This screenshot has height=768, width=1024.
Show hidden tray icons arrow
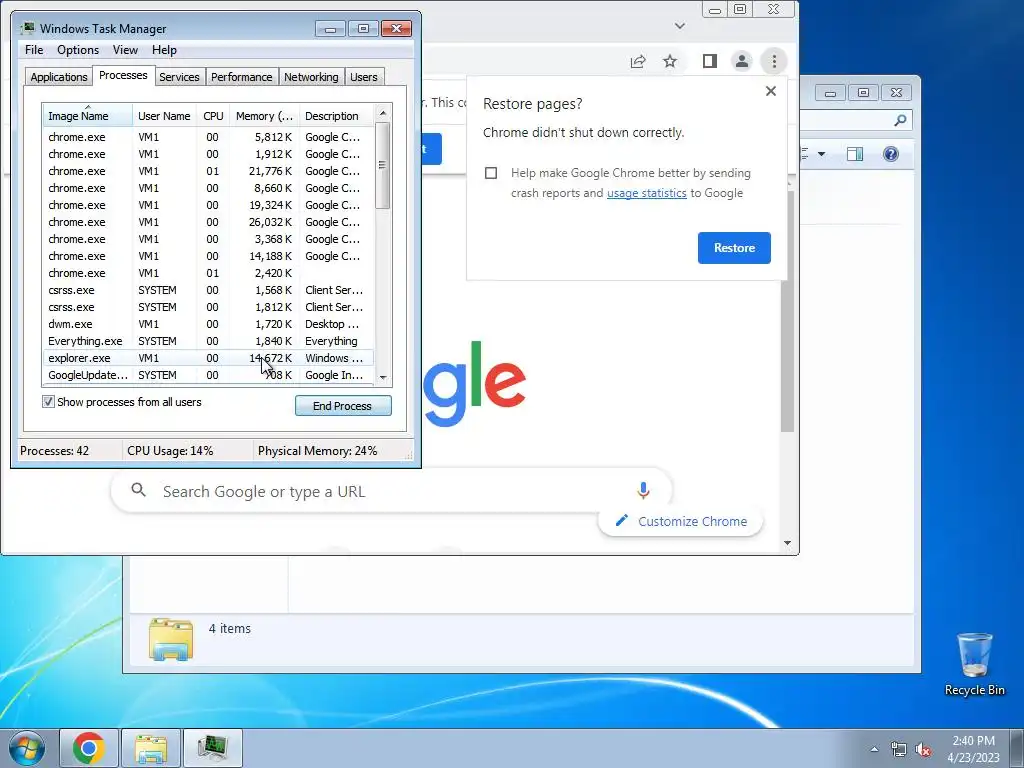[874, 750]
